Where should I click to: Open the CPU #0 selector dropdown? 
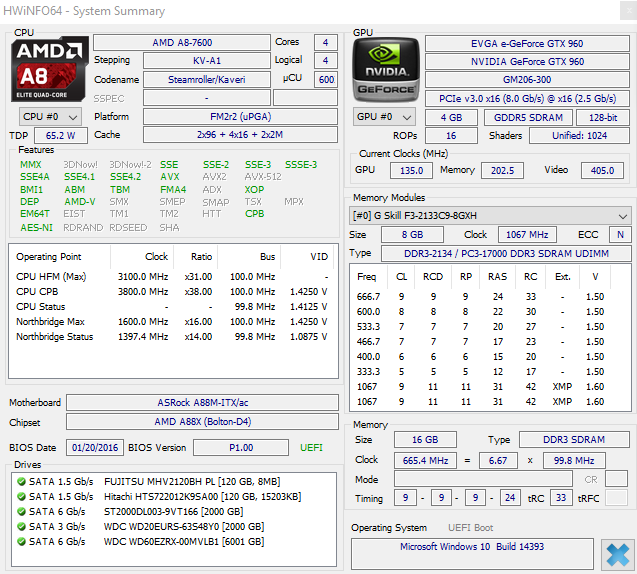(x=48, y=116)
